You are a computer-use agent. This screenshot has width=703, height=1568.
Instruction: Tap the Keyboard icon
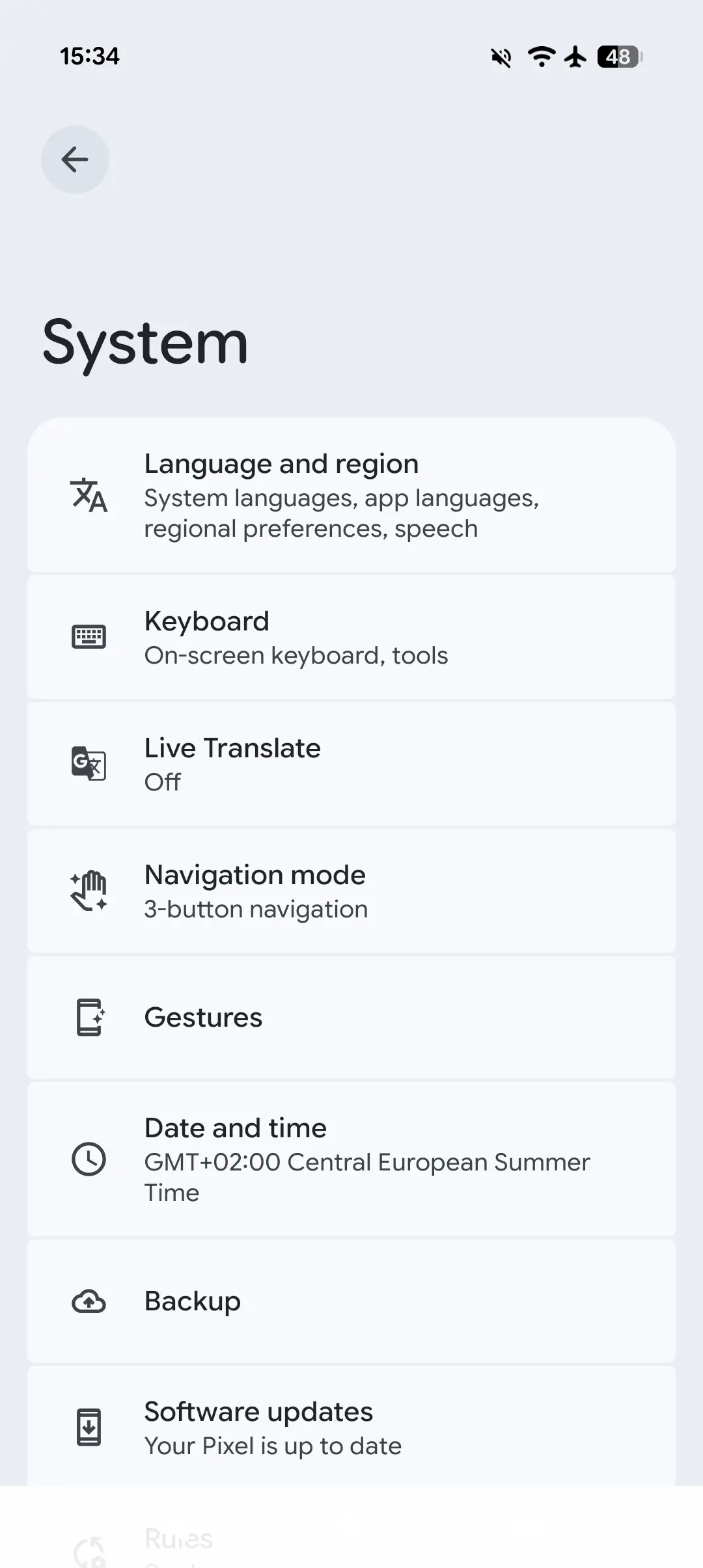click(89, 637)
